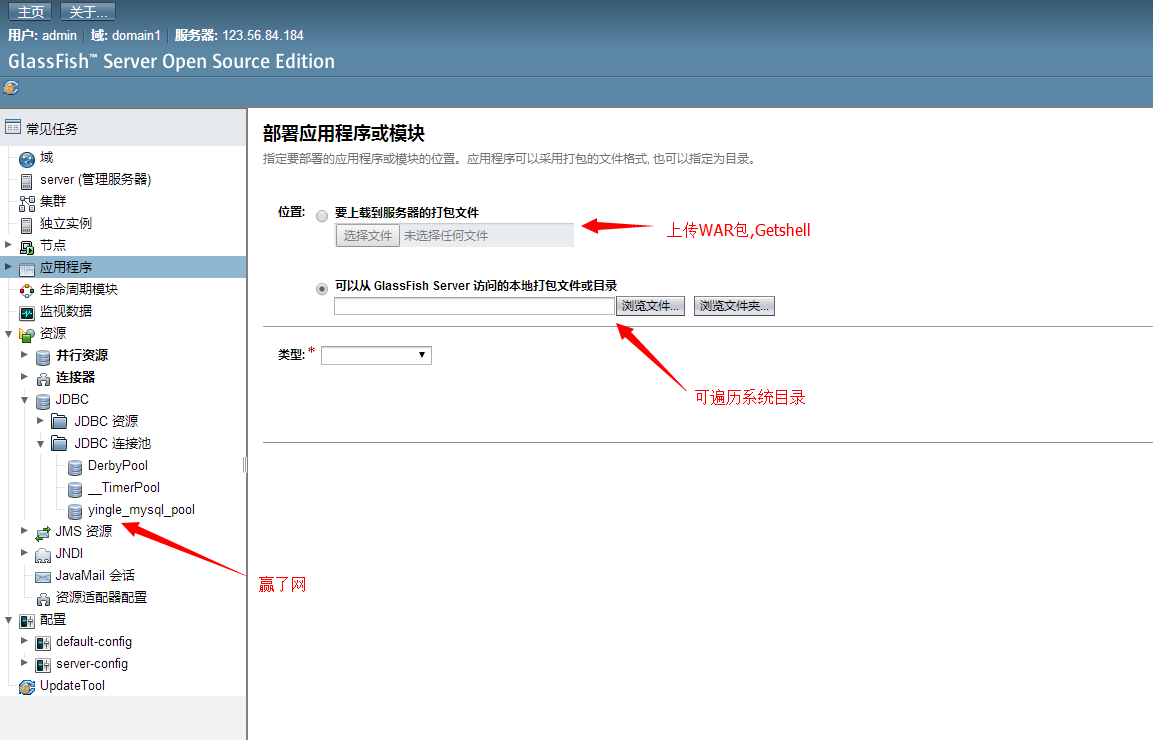
Task: Collapse the JDBC node
Action: [24, 399]
